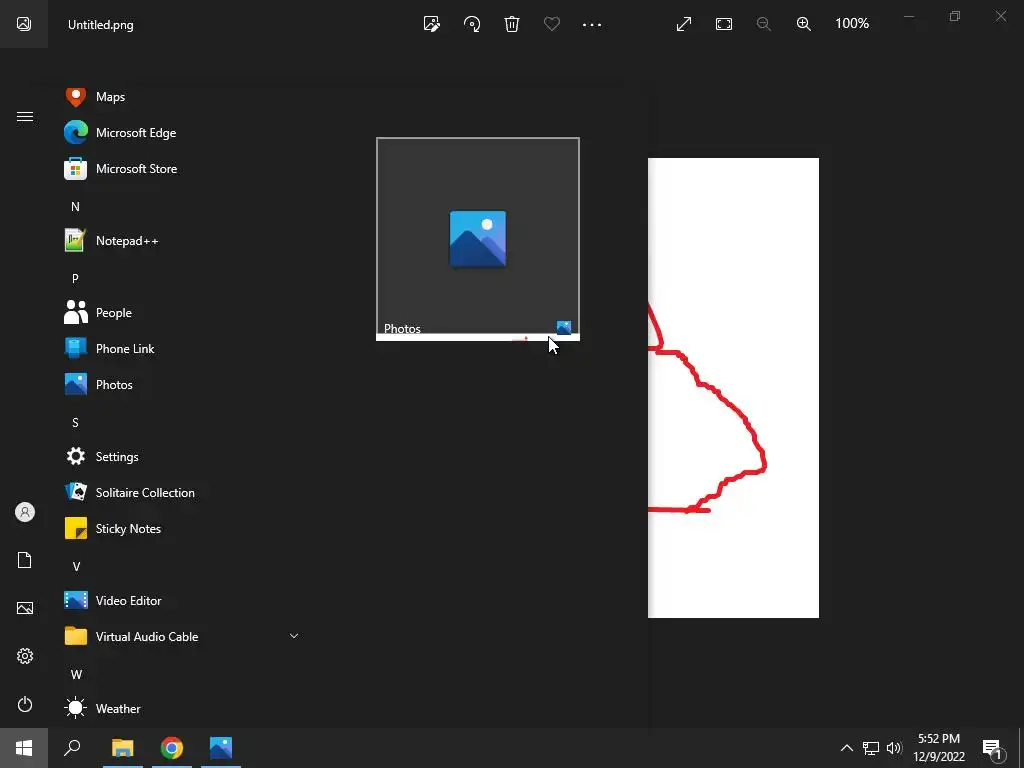
Task: Open taskbar Search magnifier
Action: (x=72, y=748)
